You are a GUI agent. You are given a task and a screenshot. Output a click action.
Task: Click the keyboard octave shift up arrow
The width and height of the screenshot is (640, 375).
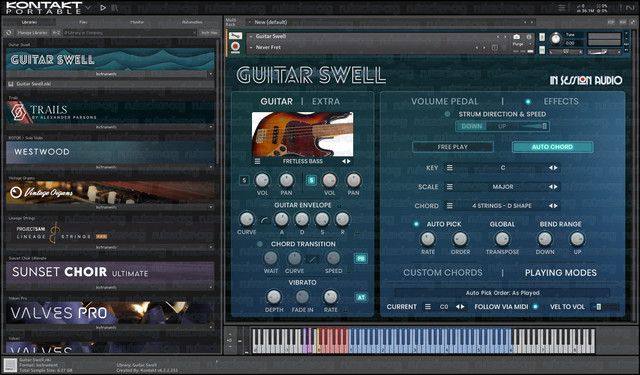(x=229, y=334)
